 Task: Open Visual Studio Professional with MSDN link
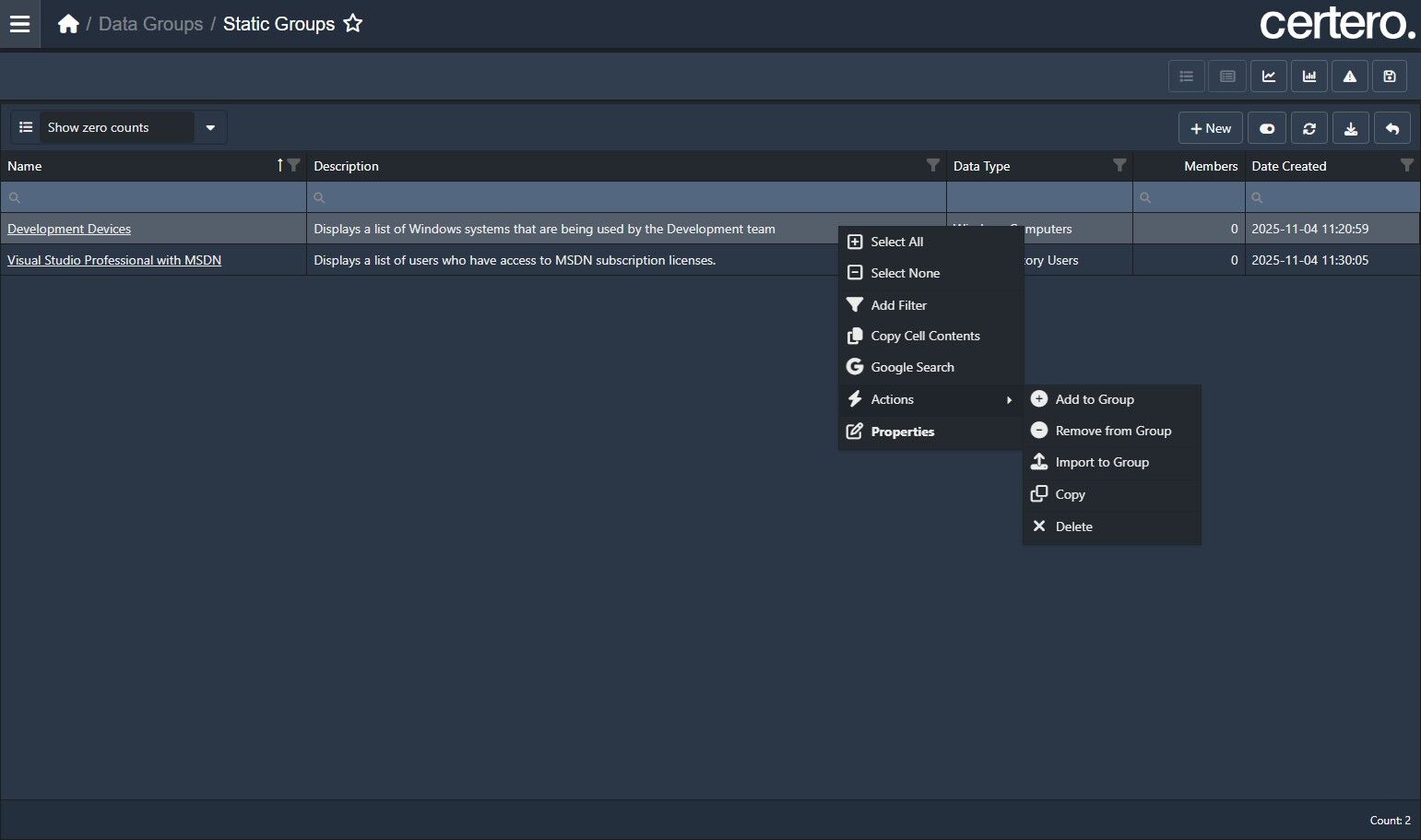pos(114,260)
